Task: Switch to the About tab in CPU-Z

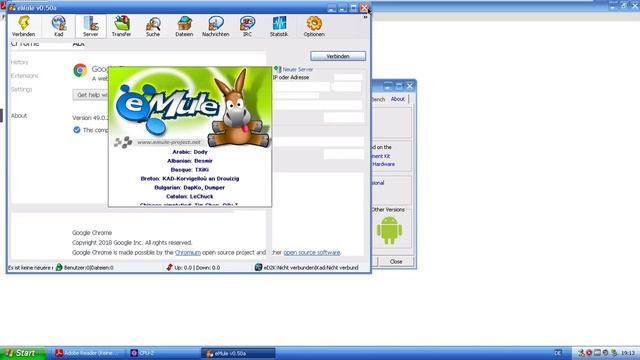Action: (x=398, y=99)
